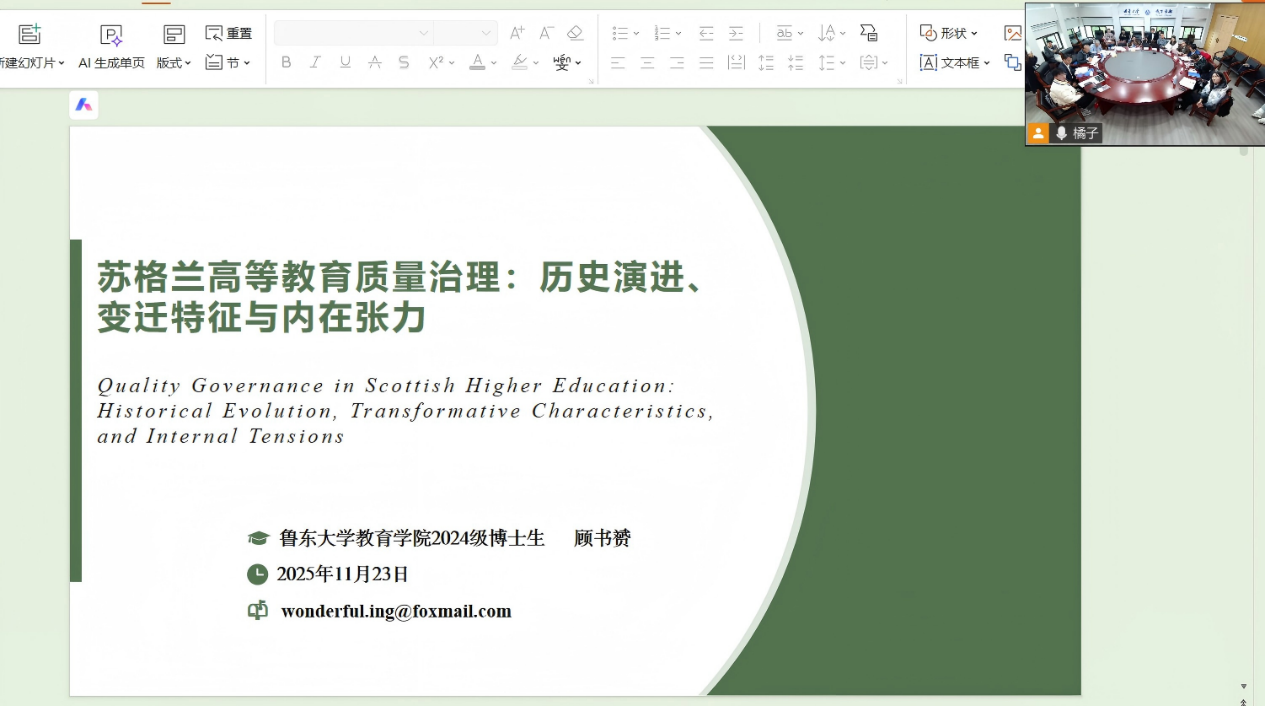Click the shadow text S icon
Image resolution: width=1265 pixels, height=706 pixels.
coord(404,62)
